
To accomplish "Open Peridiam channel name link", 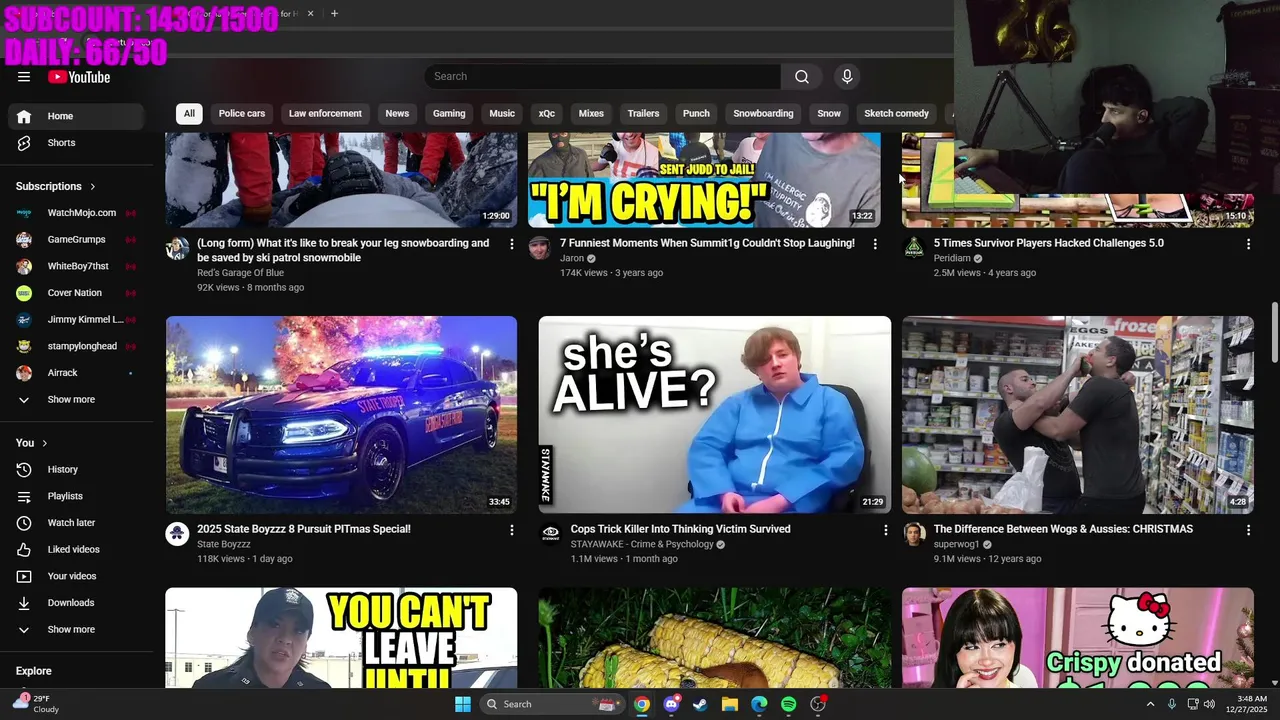I will coord(952,258).
